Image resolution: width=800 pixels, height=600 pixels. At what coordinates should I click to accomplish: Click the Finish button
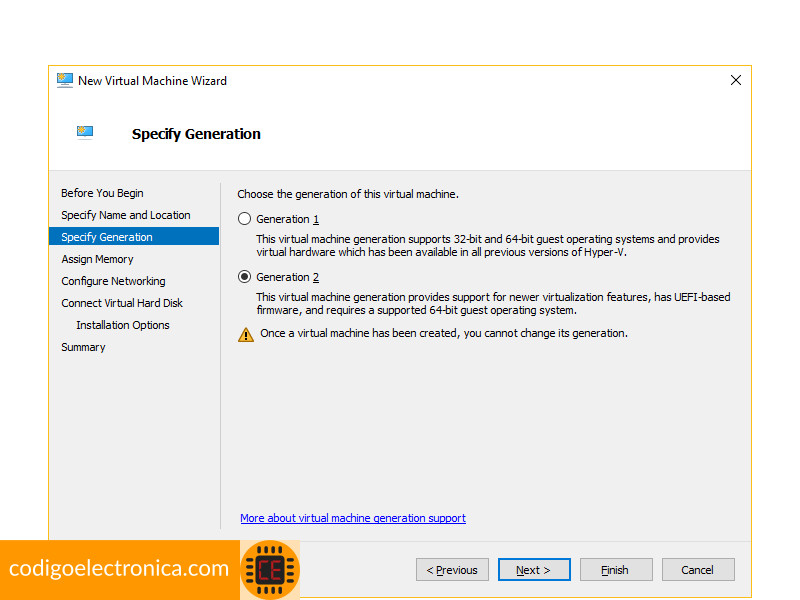coord(616,570)
